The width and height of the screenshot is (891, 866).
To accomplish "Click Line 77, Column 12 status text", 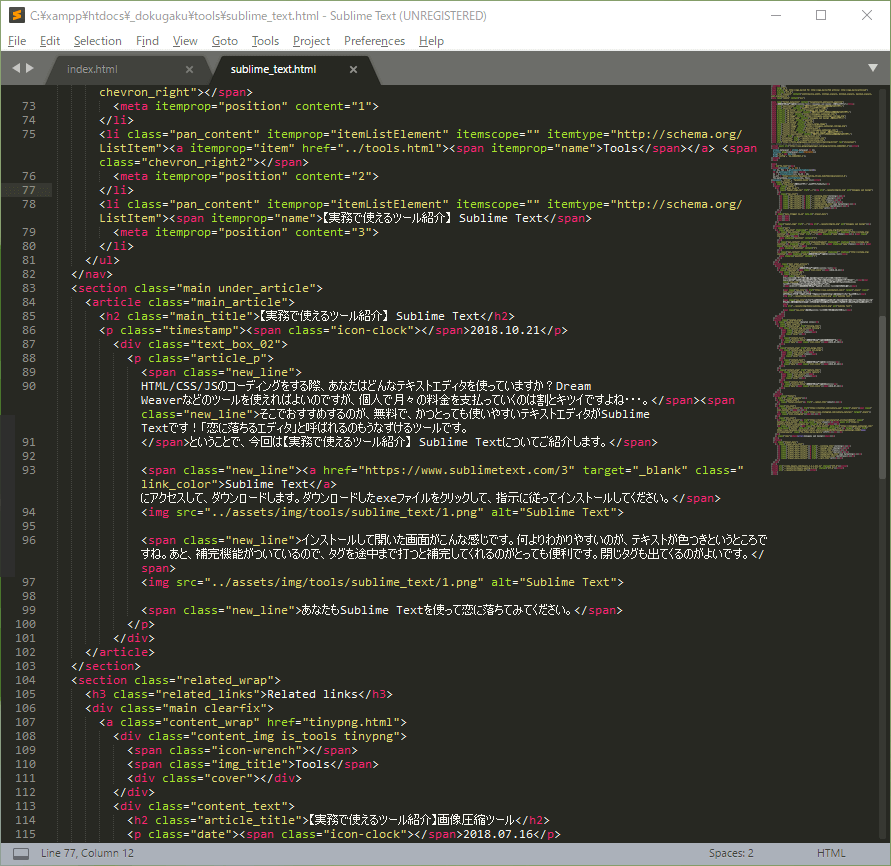I will coord(88,853).
